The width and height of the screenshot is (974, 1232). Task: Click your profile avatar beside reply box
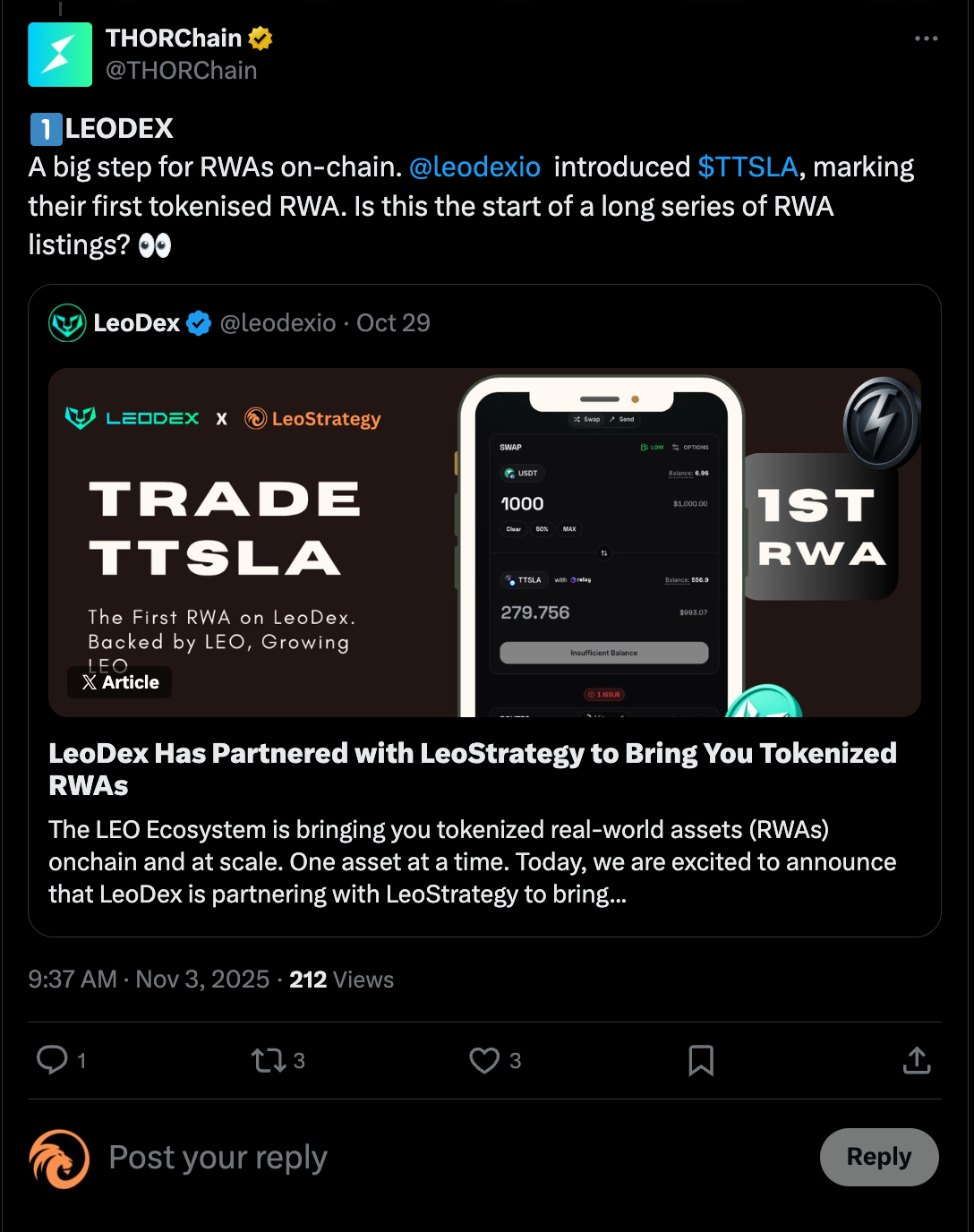click(59, 1159)
